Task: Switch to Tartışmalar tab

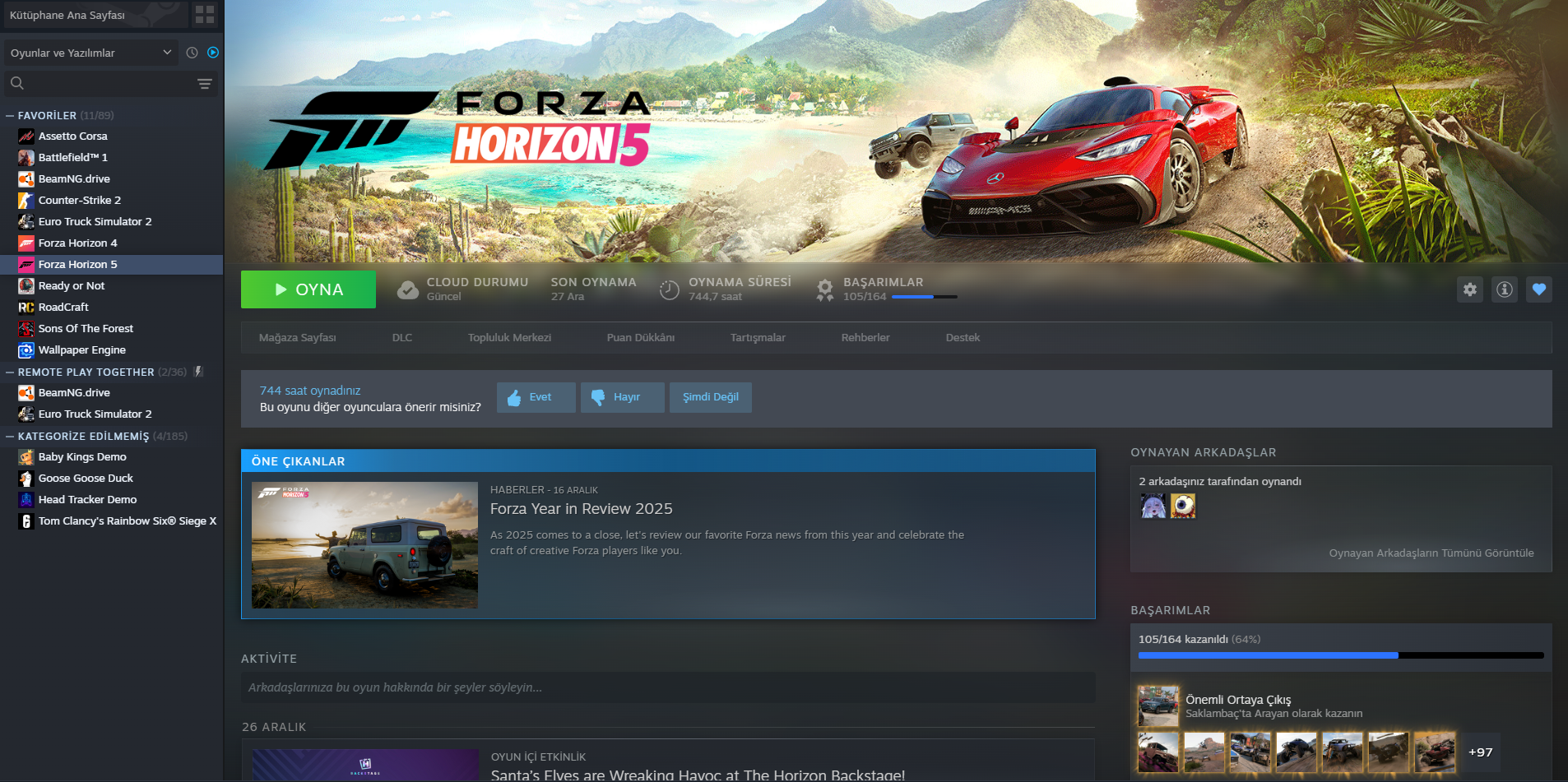Action: (758, 338)
